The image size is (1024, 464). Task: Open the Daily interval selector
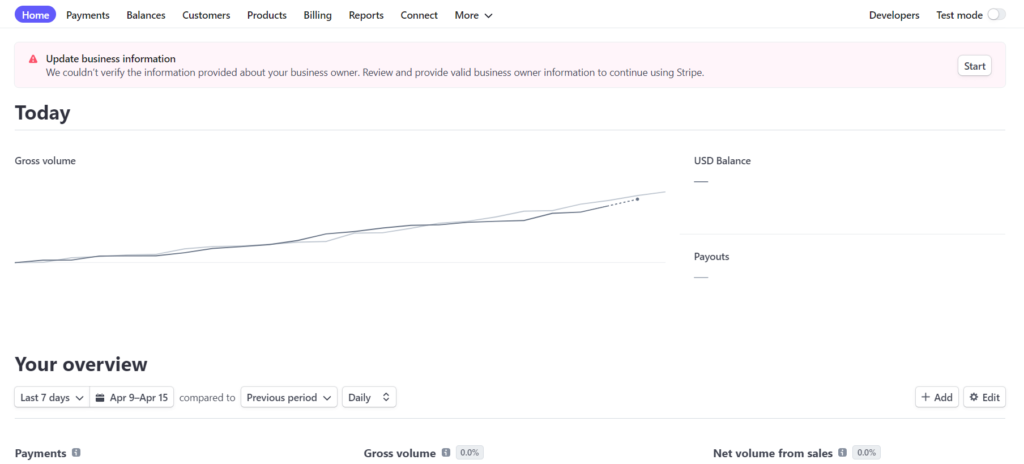point(369,397)
